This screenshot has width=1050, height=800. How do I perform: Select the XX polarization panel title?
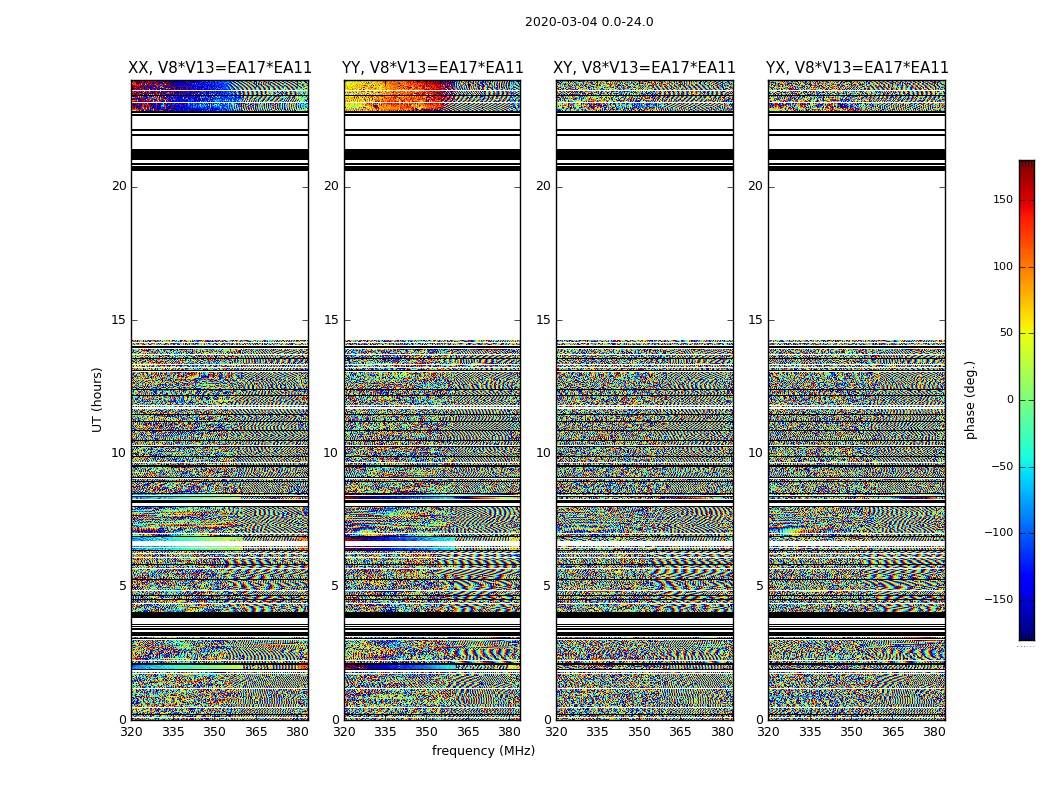click(220, 68)
